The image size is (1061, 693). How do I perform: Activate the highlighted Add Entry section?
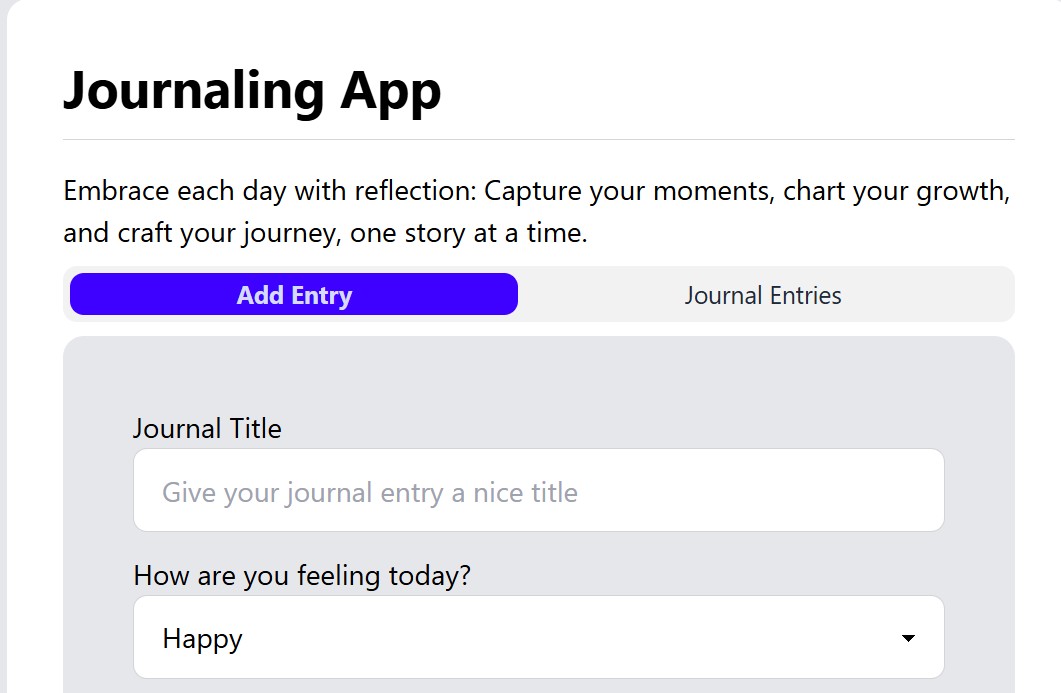(x=293, y=294)
